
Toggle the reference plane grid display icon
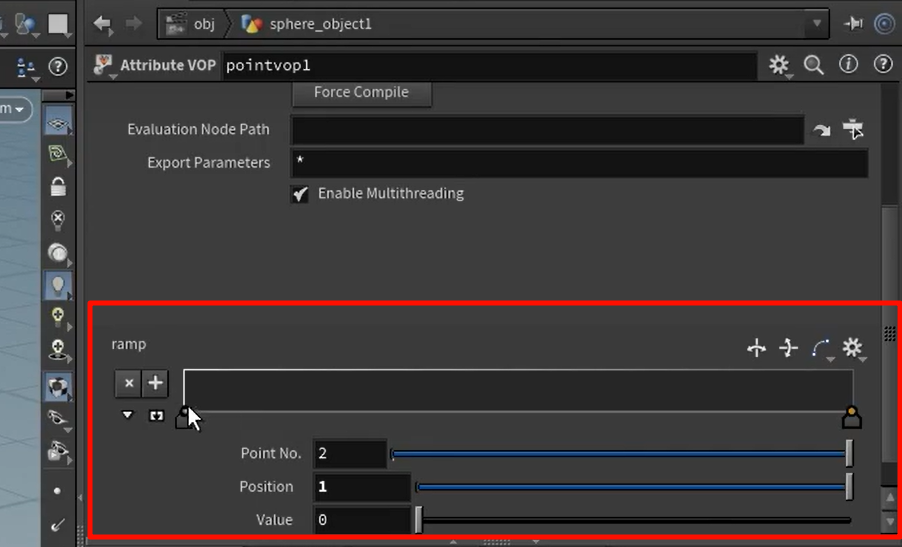click(58, 122)
